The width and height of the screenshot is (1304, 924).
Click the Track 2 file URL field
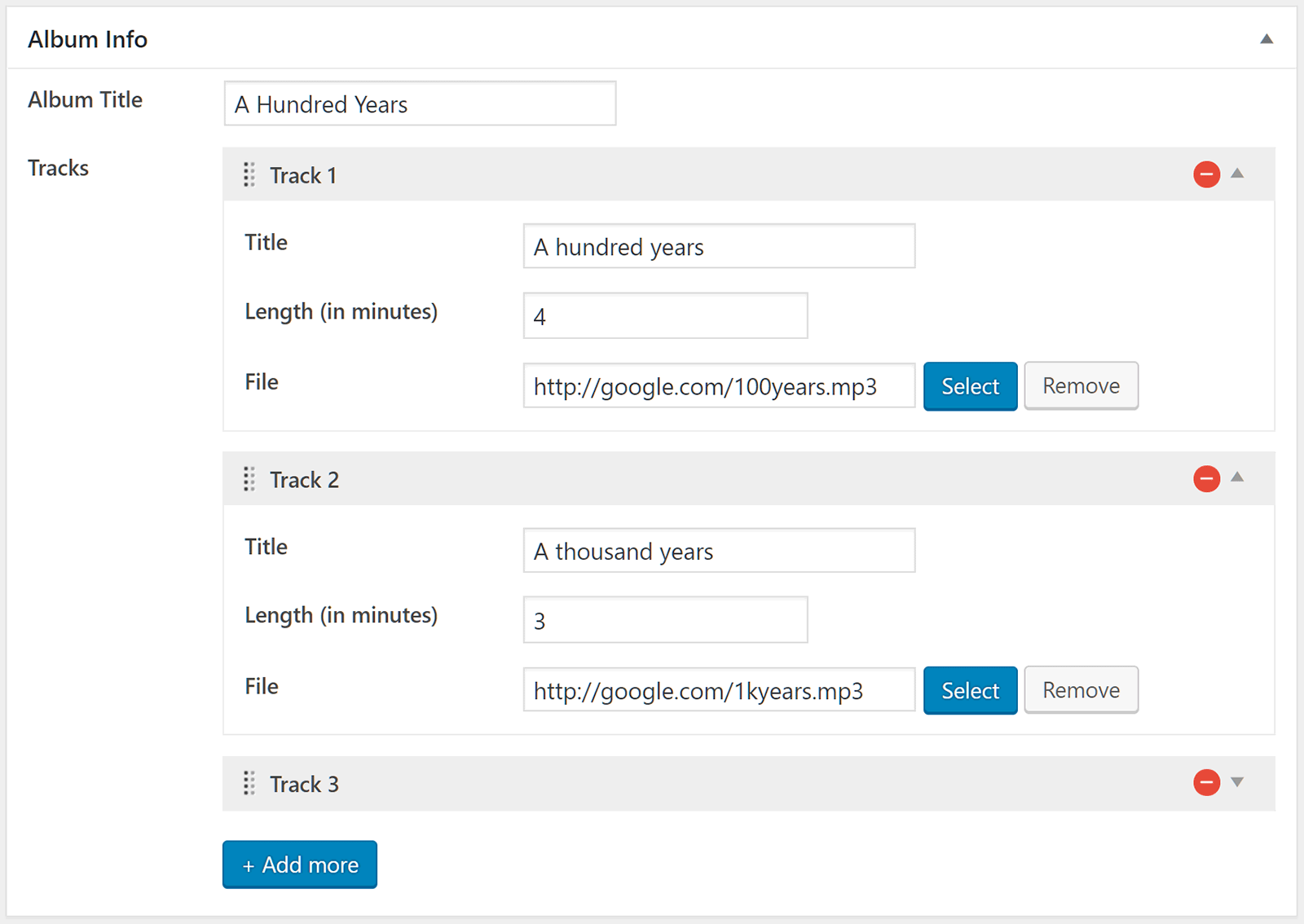click(x=719, y=690)
